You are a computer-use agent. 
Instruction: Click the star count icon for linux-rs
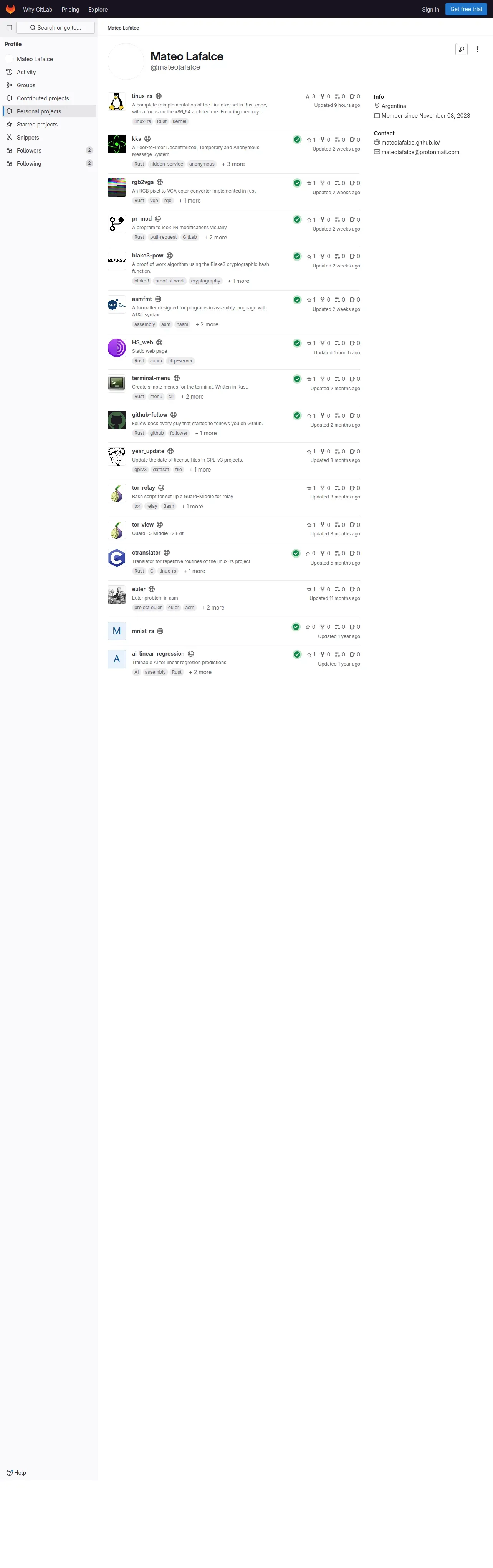click(308, 96)
